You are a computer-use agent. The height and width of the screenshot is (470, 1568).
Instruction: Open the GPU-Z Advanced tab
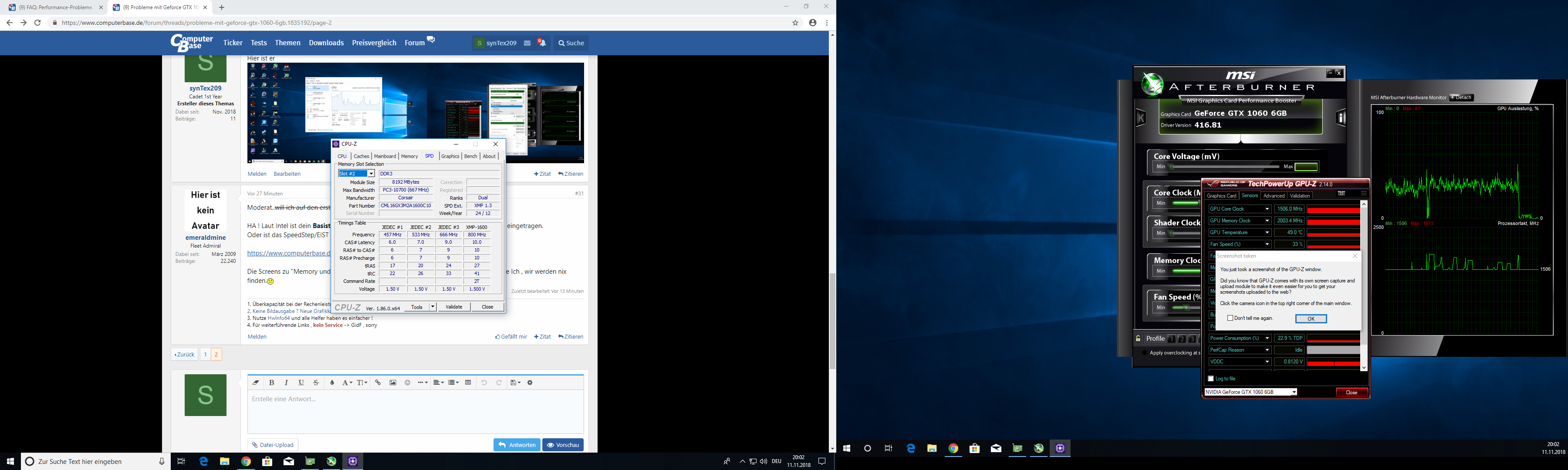click(x=1274, y=196)
